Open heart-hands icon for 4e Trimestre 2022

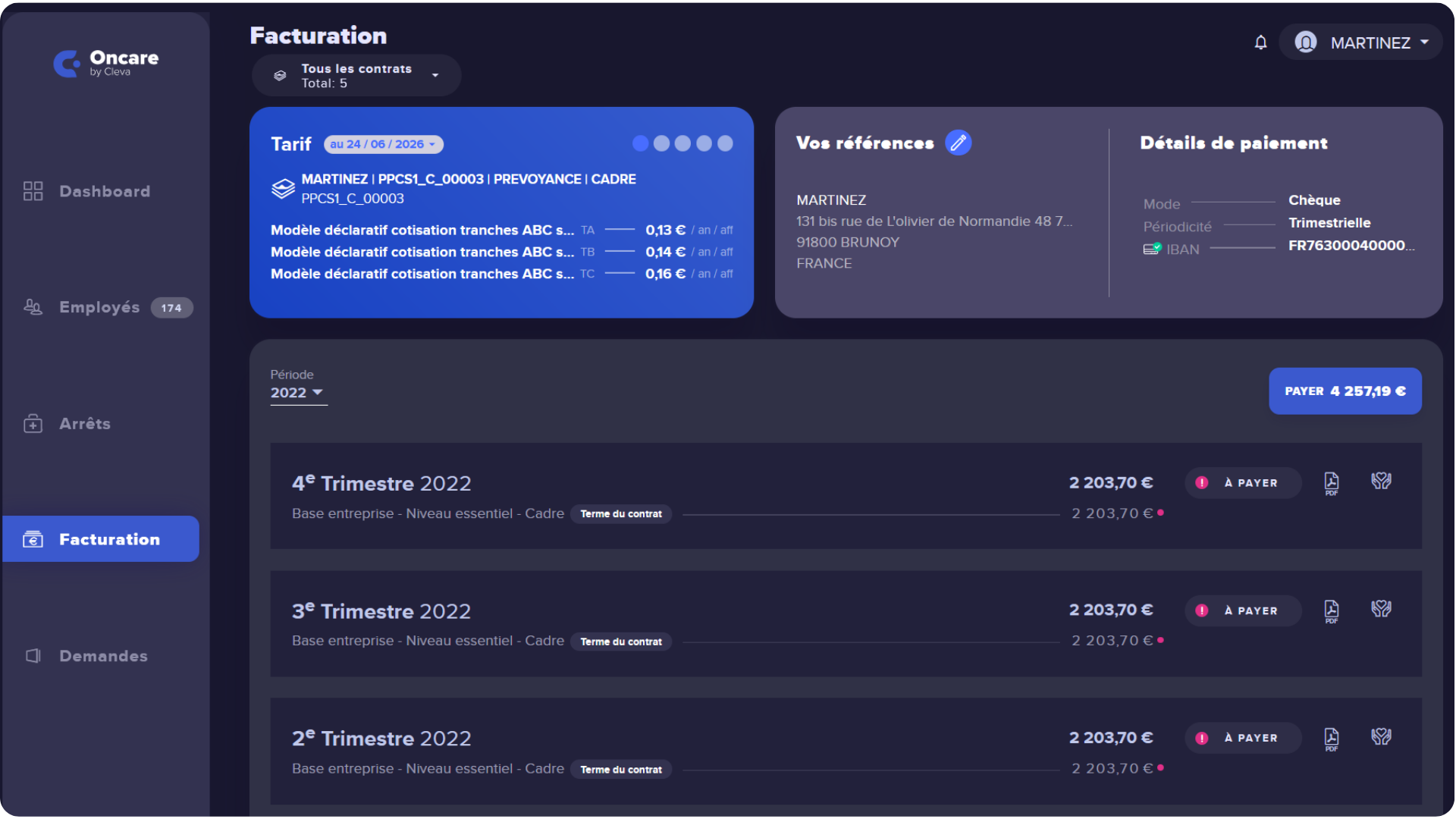point(1381,481)
